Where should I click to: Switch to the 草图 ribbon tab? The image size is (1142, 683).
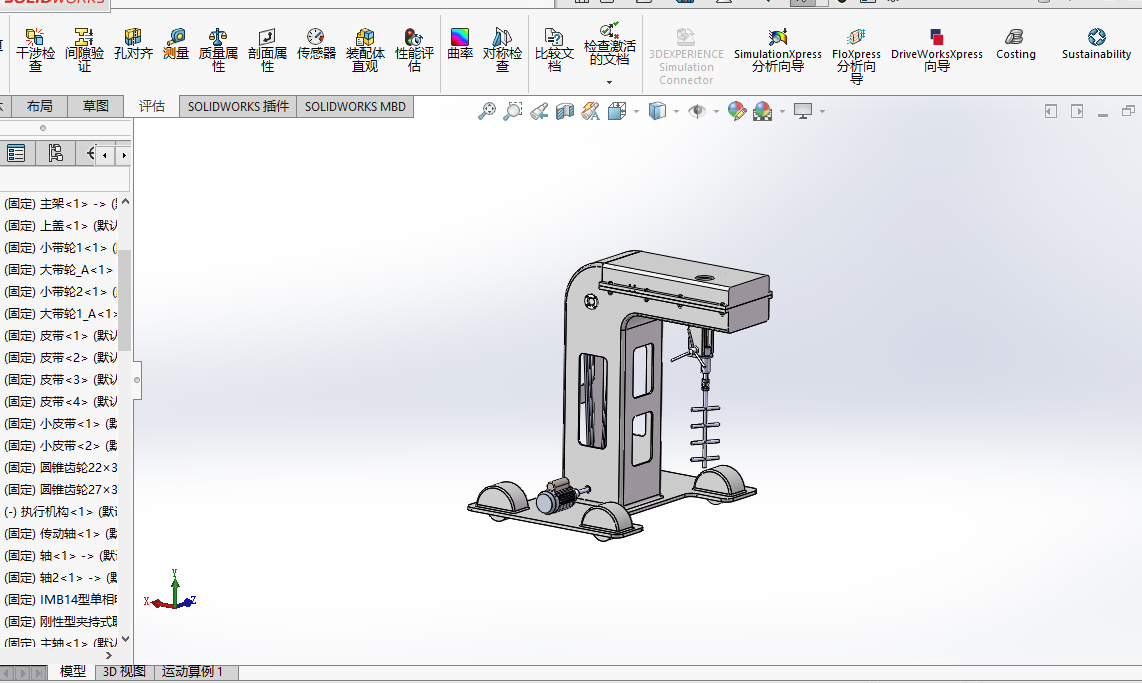coord(96,106)
